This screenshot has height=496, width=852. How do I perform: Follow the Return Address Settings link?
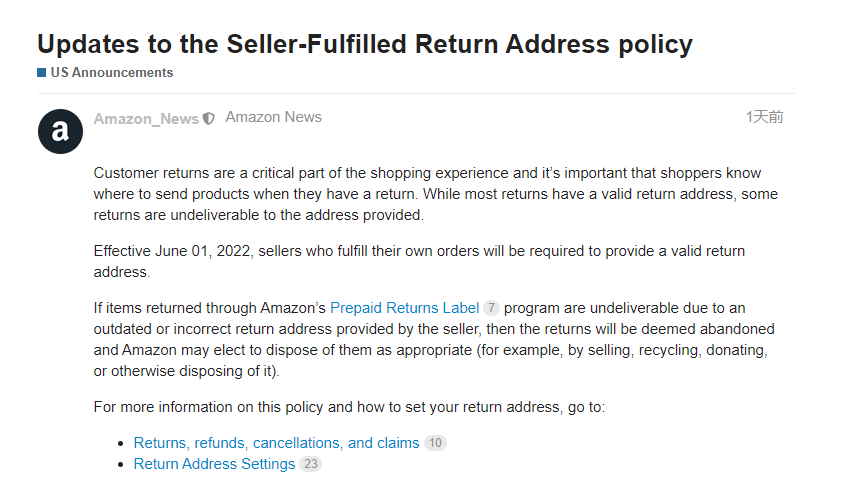214,464
